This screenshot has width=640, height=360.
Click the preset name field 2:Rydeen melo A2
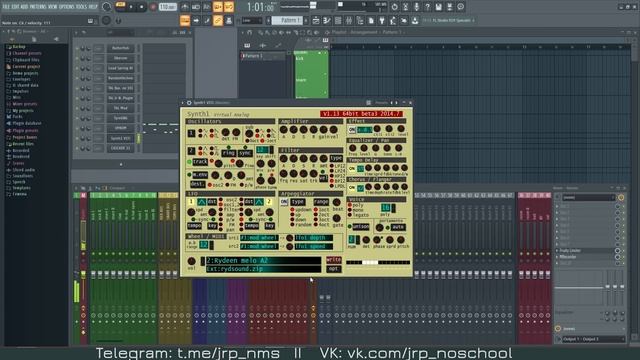(263, 260)
